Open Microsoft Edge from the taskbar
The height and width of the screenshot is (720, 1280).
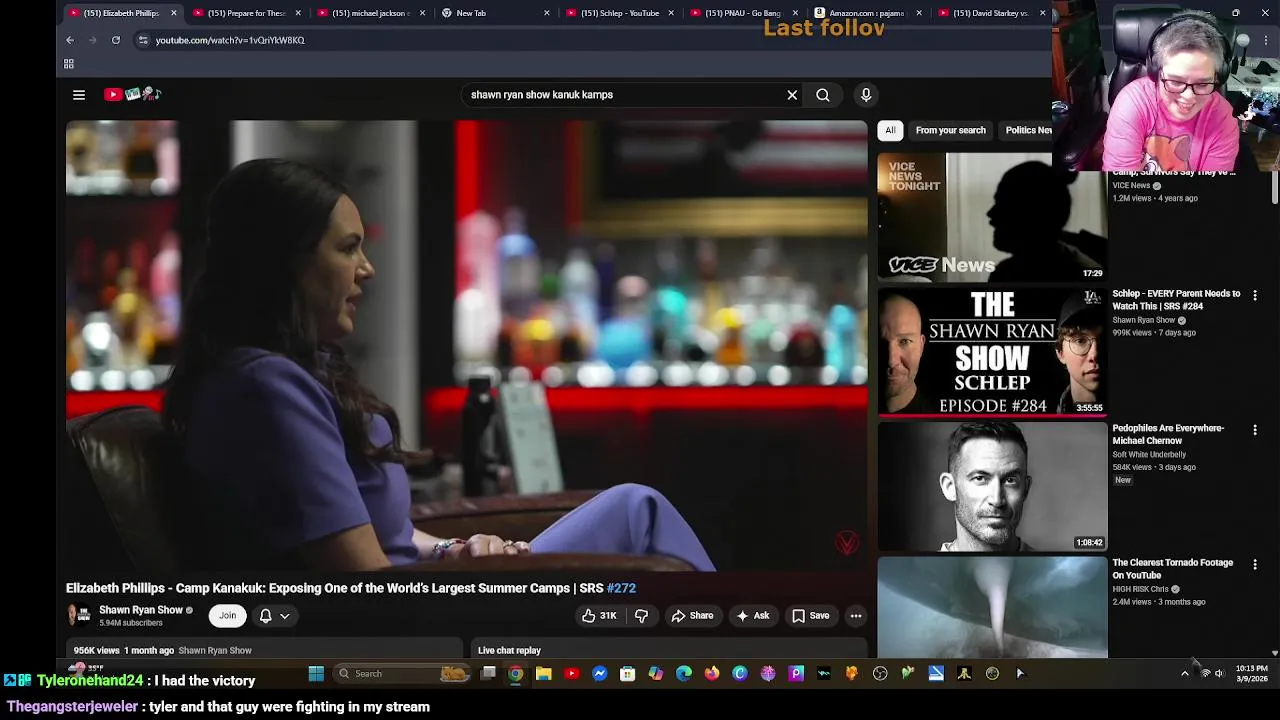pyautogui.click(x=683, y=674)
